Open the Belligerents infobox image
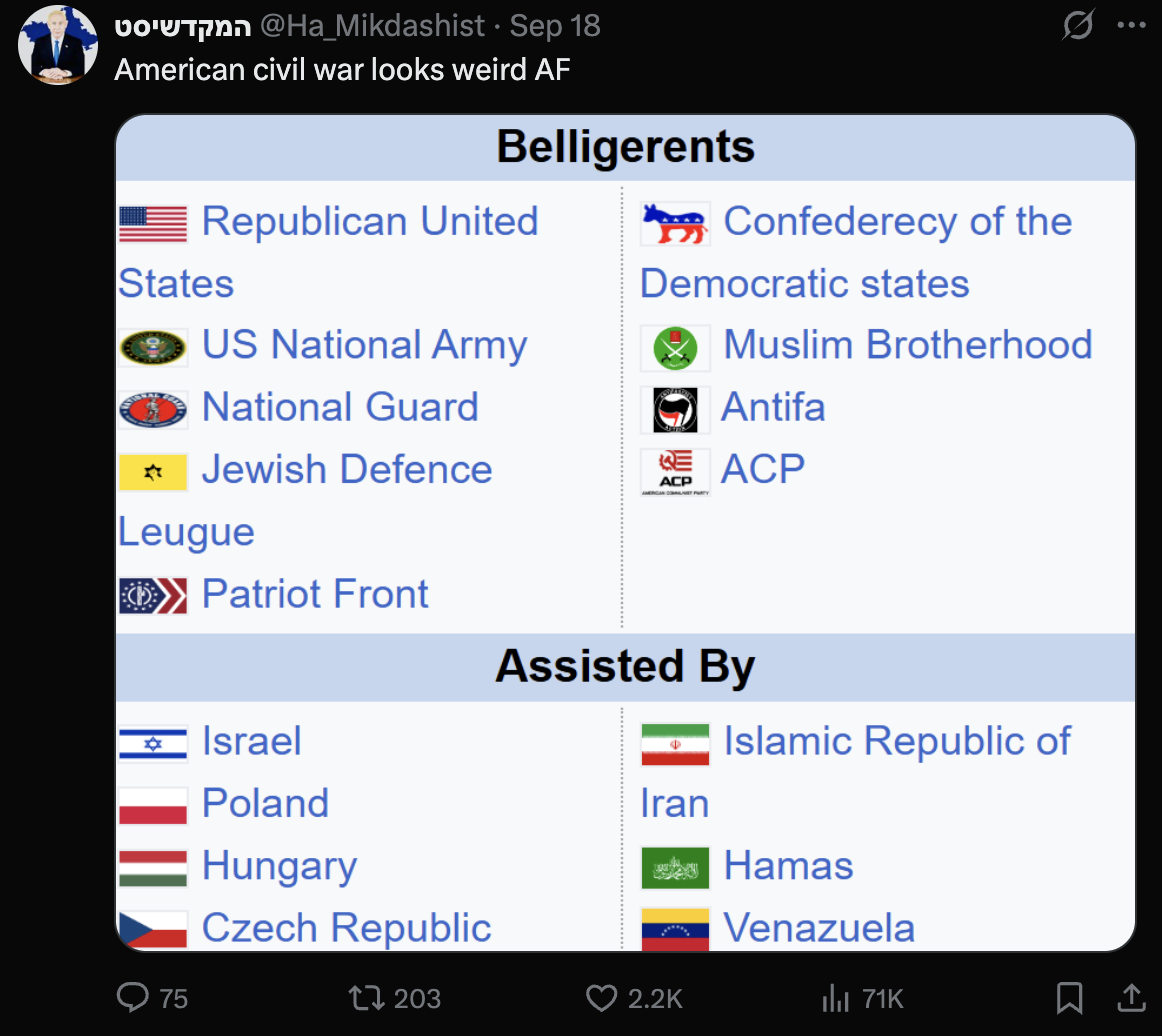 tap(625, 532)
